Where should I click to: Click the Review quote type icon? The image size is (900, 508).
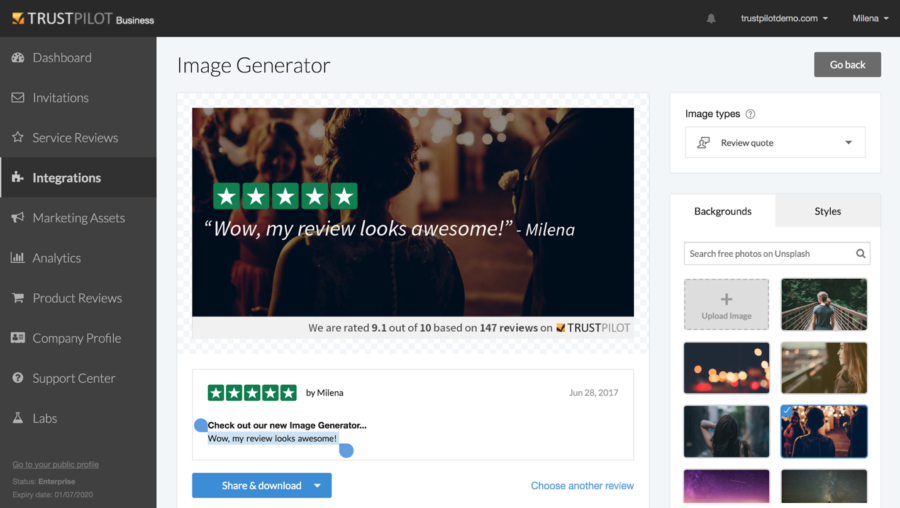(x=704, y=142)
